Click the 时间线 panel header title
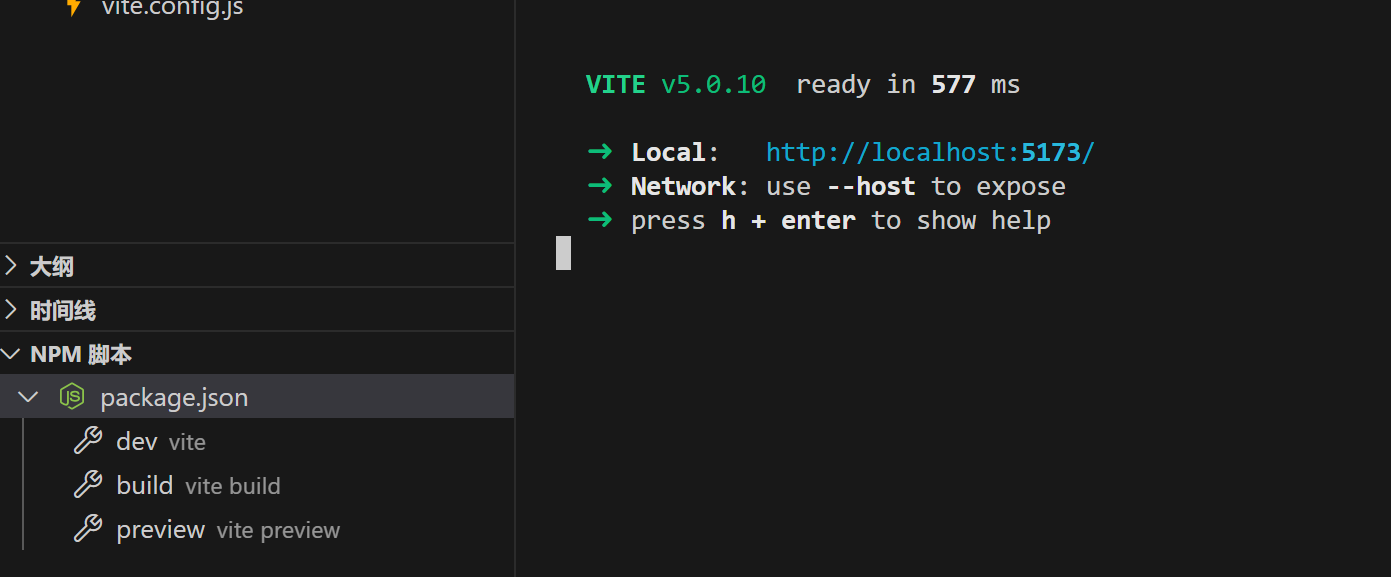The width and height of the screenshot is (1391, 577). click(63, 310)
